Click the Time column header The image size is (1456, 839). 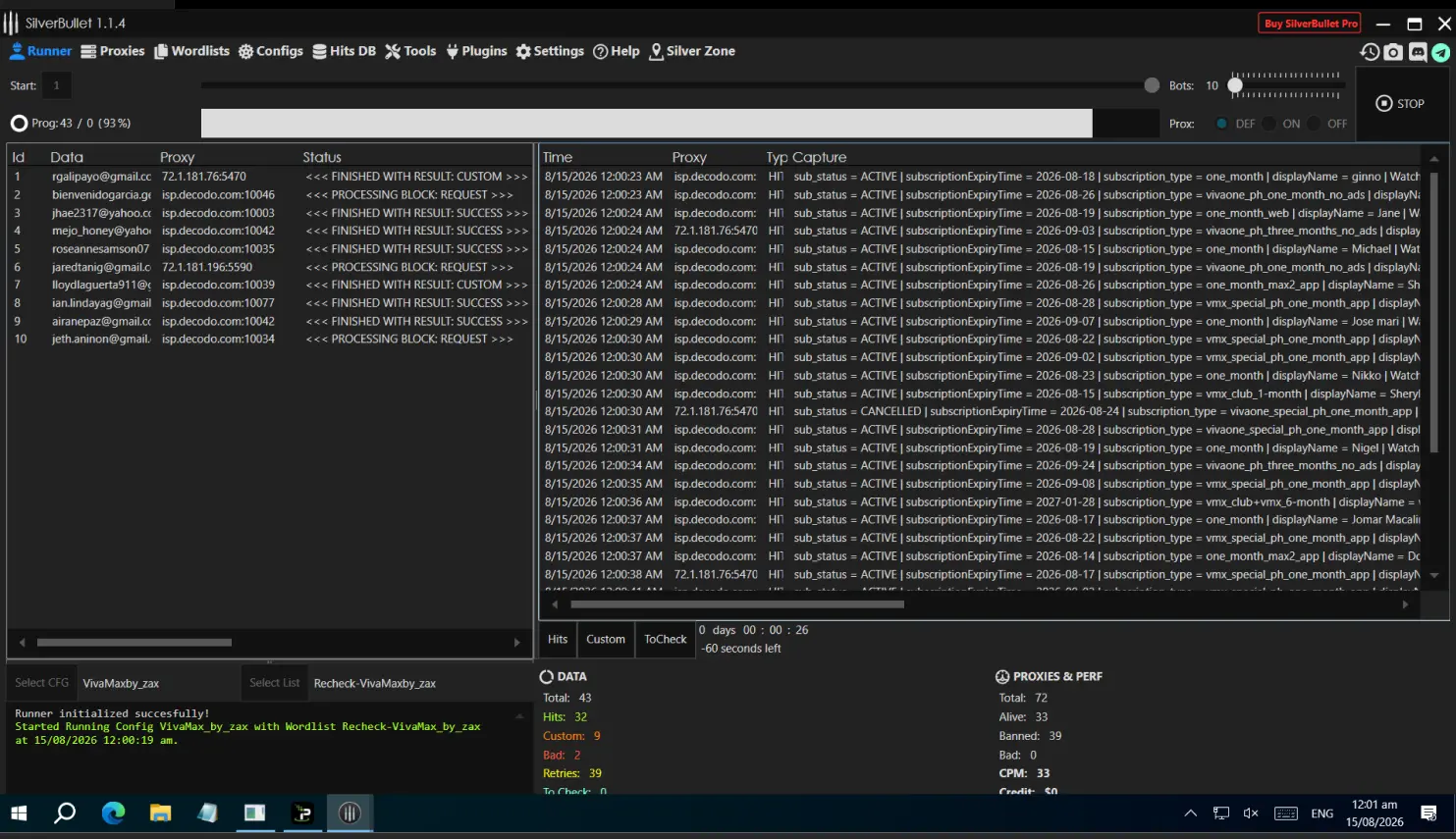[557, 157]
